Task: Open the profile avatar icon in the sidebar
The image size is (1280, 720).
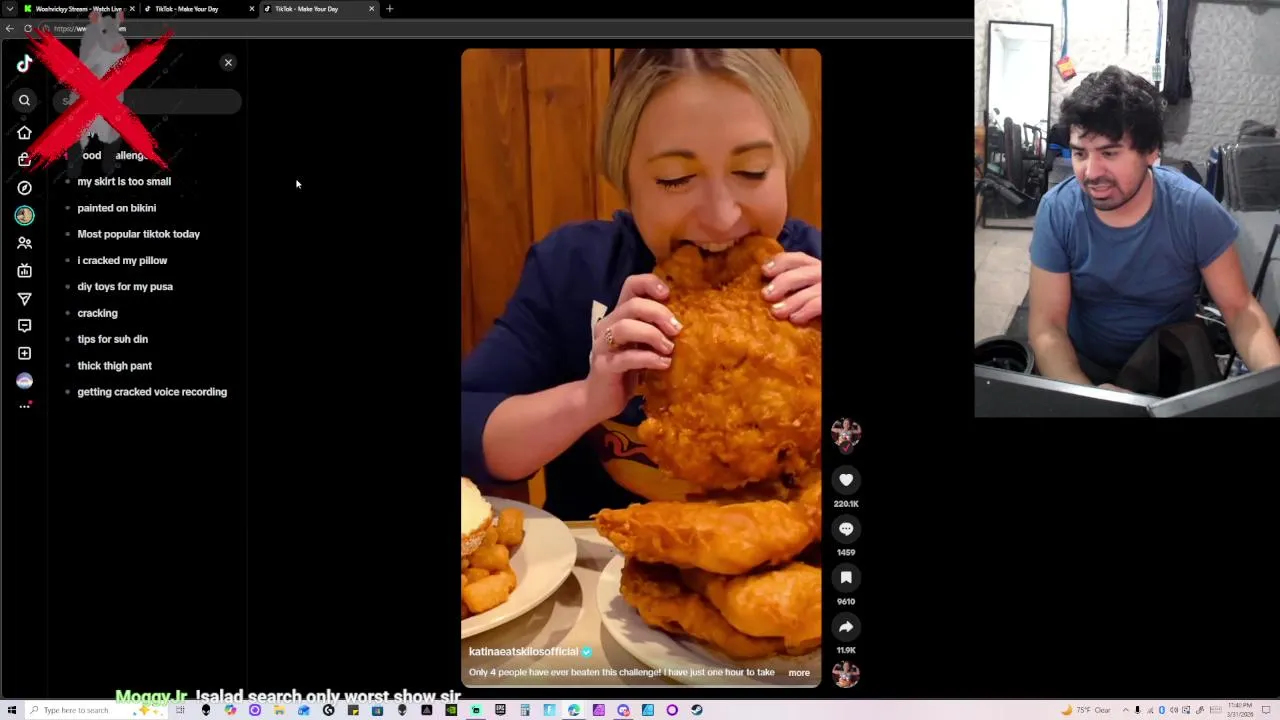Action: 24,381
